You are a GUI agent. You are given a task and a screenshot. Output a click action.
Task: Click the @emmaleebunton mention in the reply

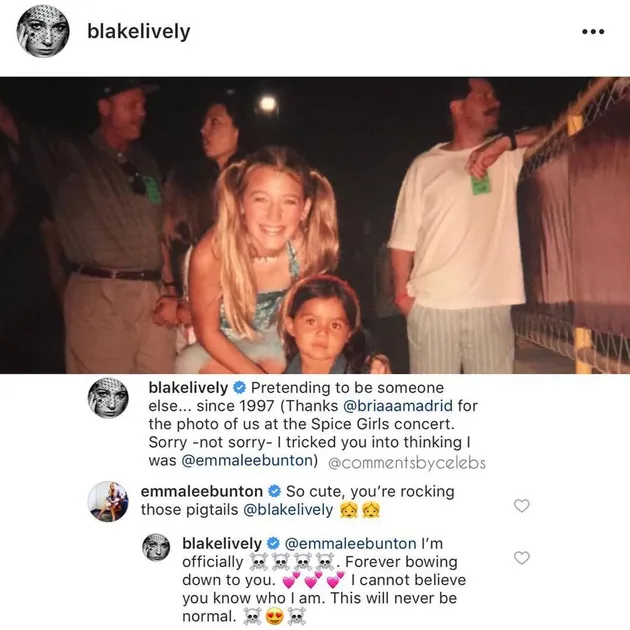tap(350, 544)
